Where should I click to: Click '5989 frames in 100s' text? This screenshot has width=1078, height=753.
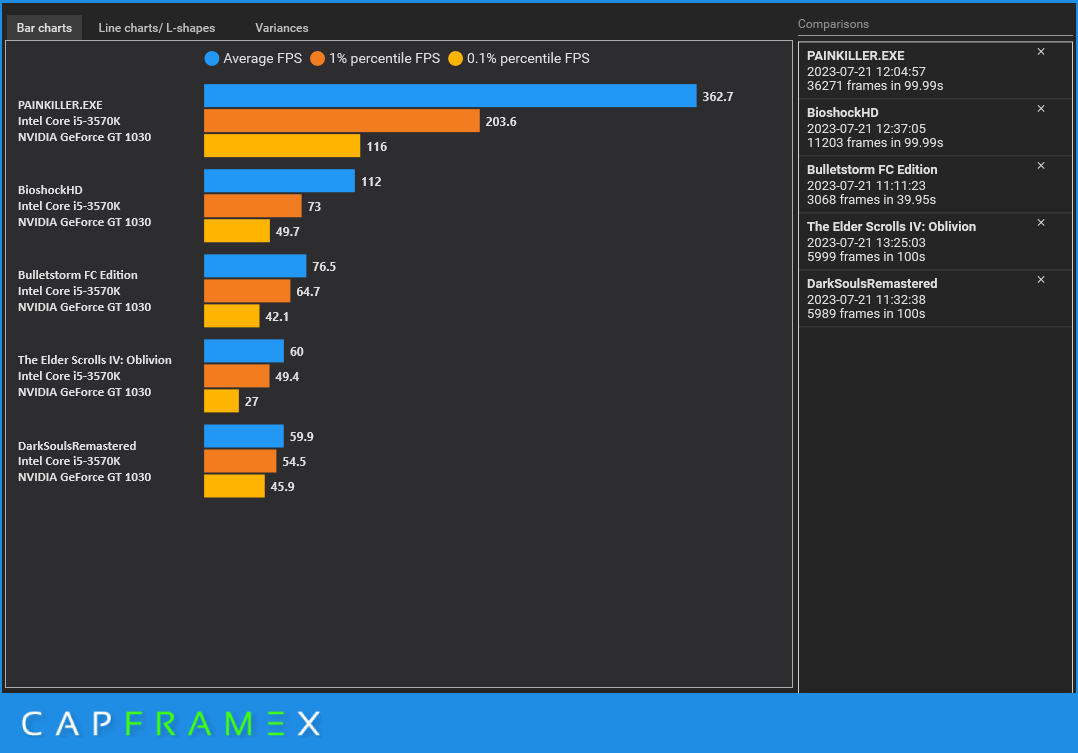point(866,314)
